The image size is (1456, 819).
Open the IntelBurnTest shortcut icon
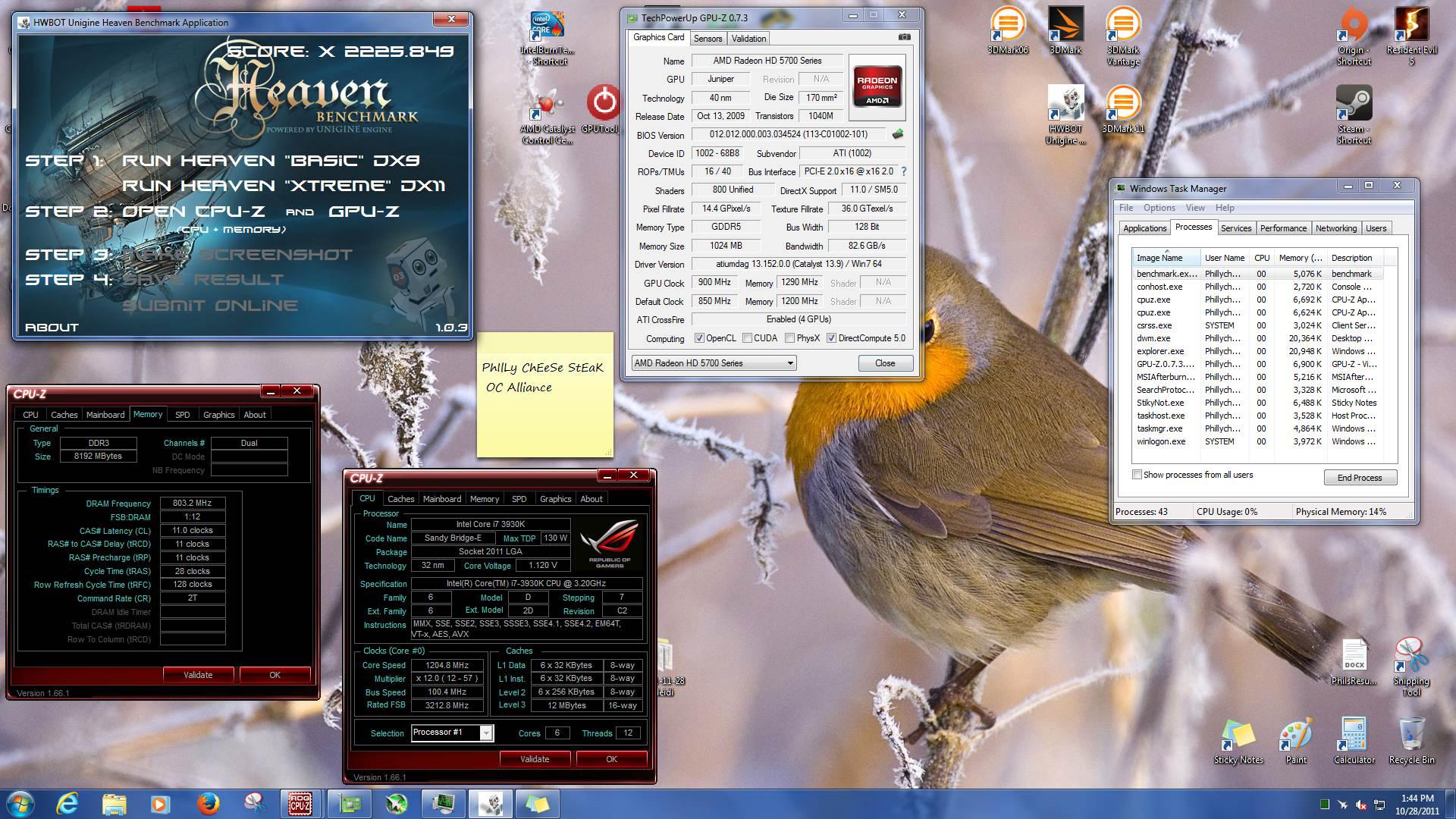547,38
